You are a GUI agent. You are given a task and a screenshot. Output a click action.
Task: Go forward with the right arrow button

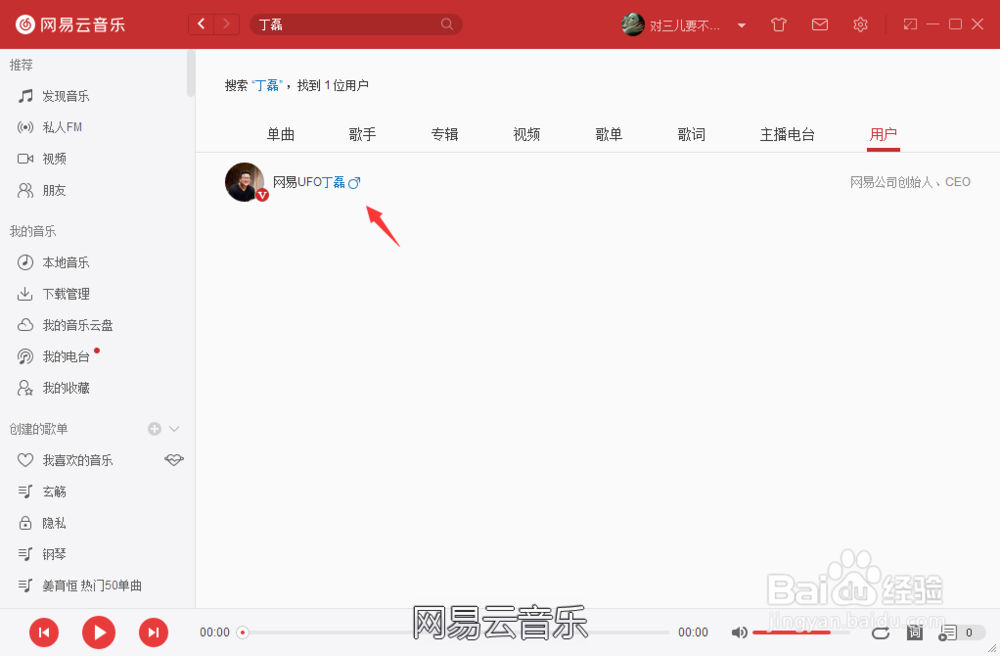point(226,24)
